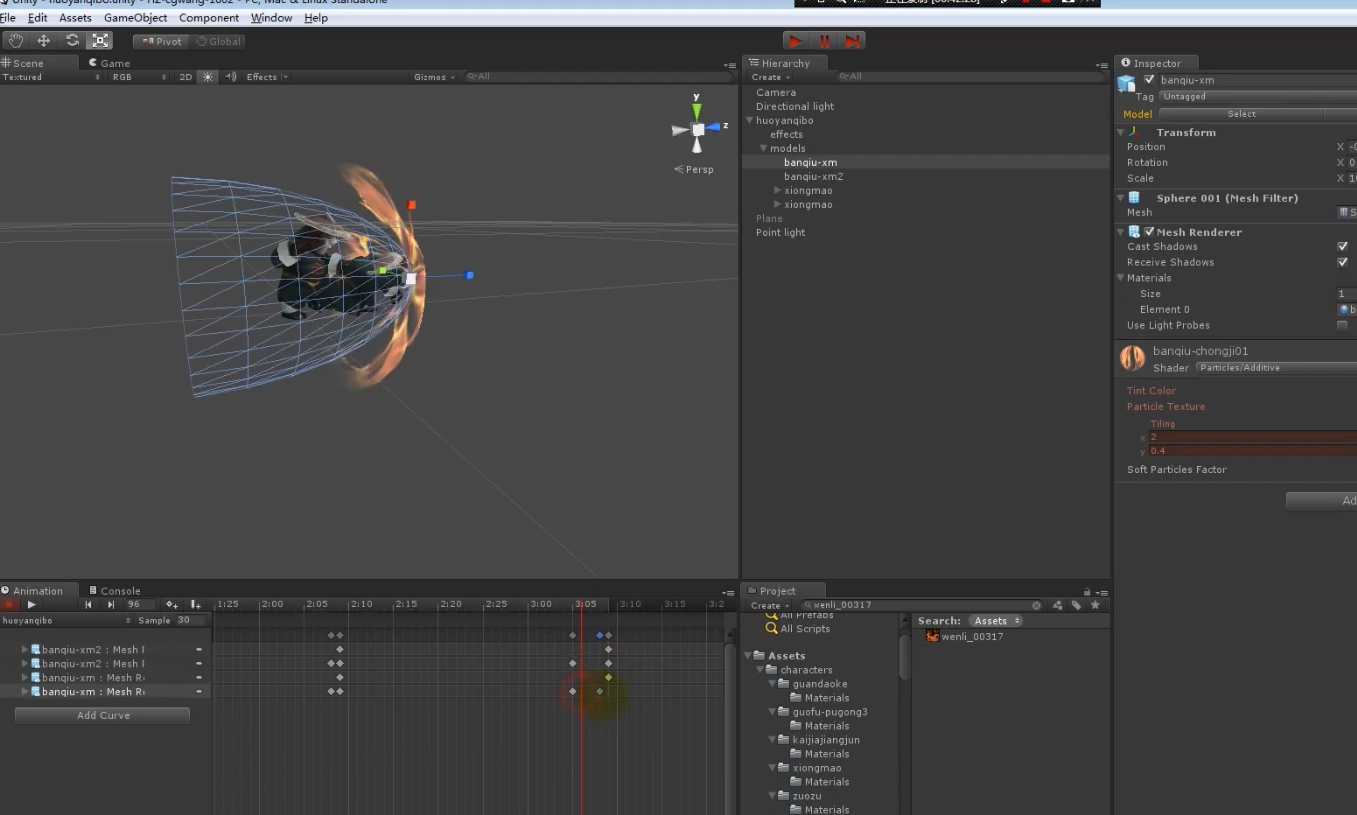The height and width of the screenshot is (815, 1357).
Task: Click the Play button in top toolbar
Action: 796,41
